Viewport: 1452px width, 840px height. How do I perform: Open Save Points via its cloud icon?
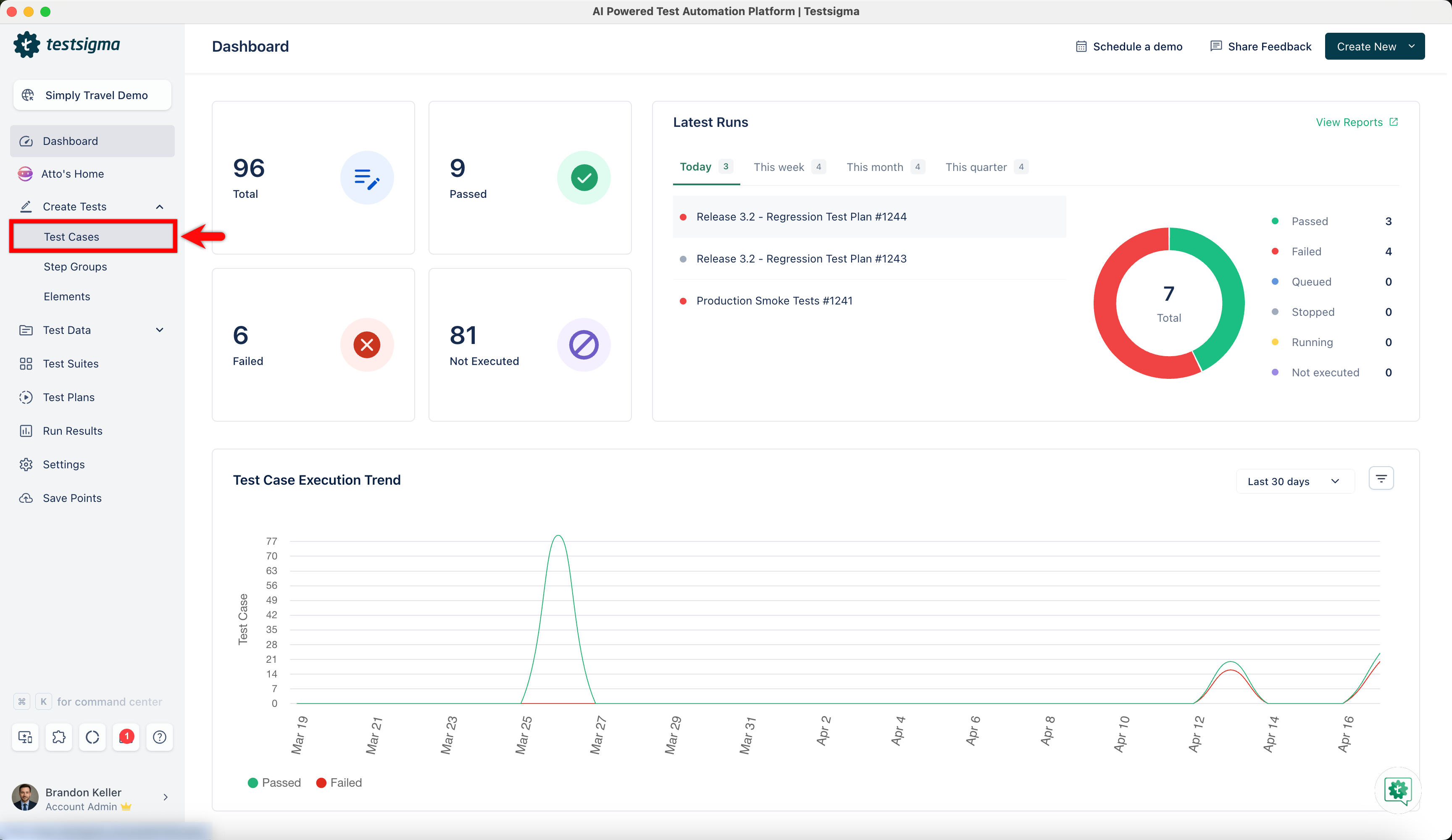tap(26, 499)
